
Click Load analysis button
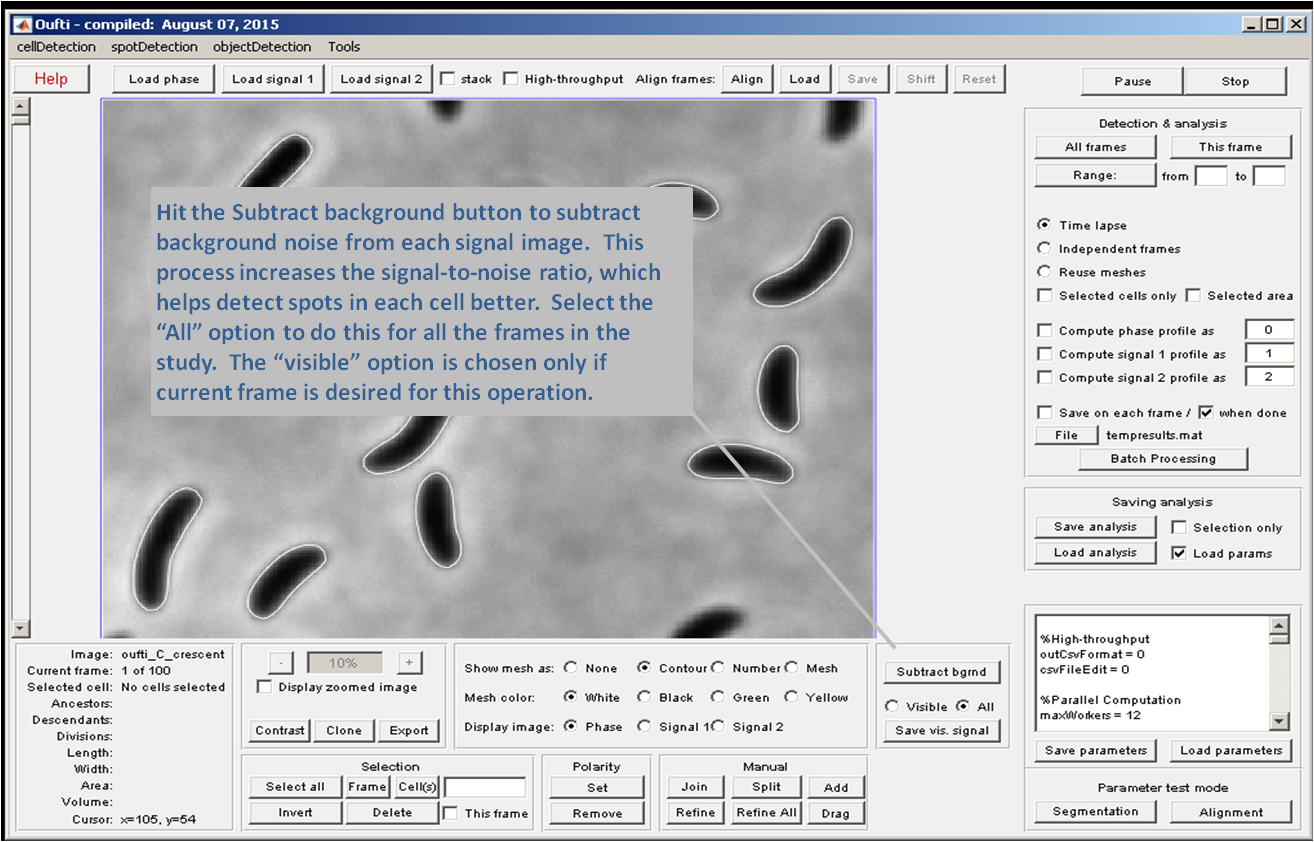tap(1095, 552)
